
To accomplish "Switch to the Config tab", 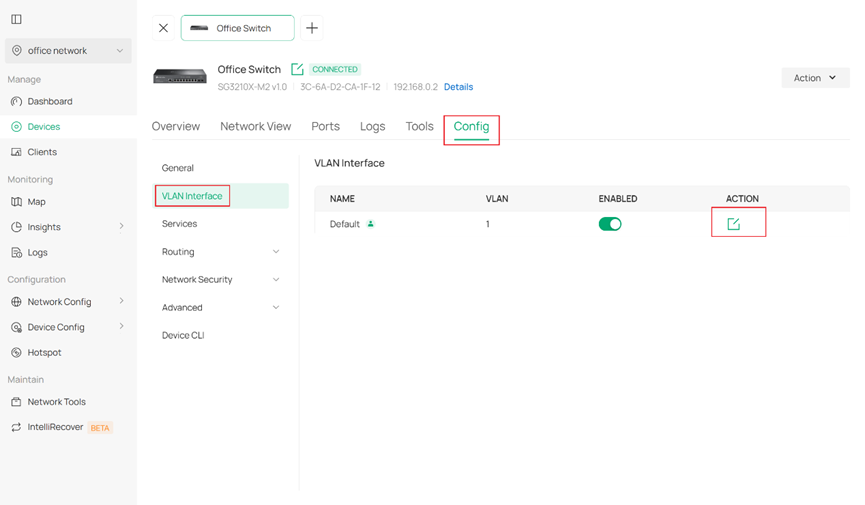I will click(471, 126).
